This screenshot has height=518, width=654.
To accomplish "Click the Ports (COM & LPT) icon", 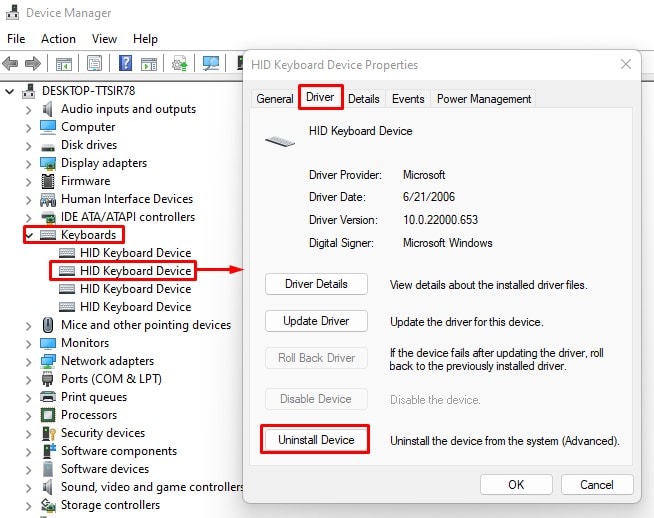I will point(48,379).
